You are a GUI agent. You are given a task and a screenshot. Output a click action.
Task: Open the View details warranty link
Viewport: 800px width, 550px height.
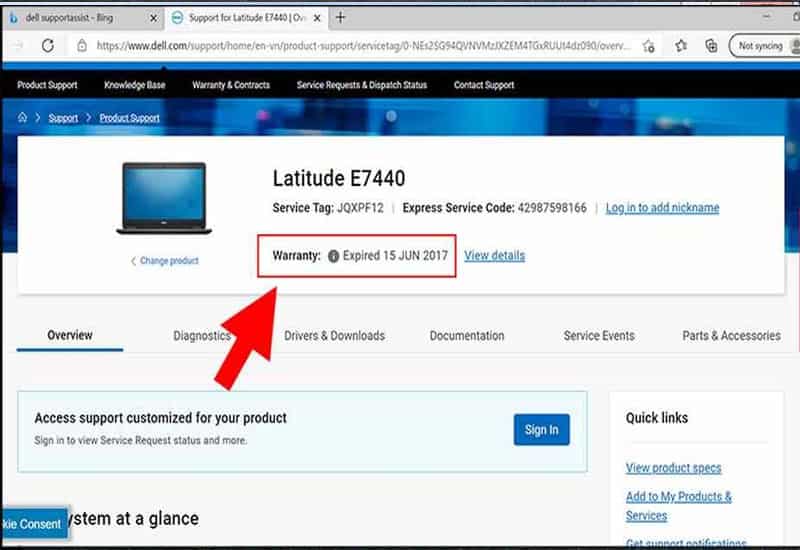tap(494, 256)
